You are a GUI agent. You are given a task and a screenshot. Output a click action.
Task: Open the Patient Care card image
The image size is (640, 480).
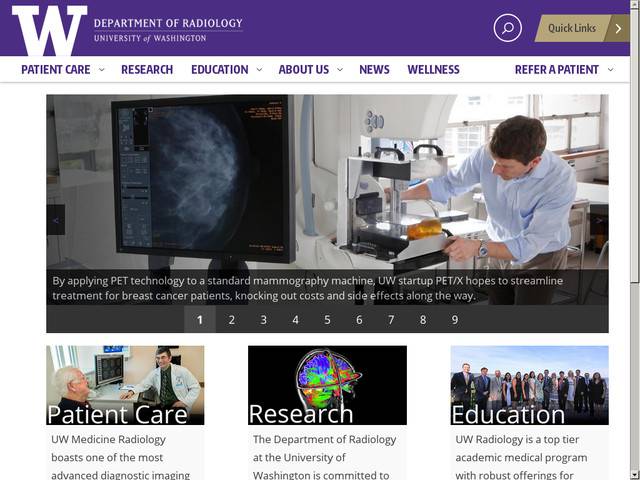(125, 385)
